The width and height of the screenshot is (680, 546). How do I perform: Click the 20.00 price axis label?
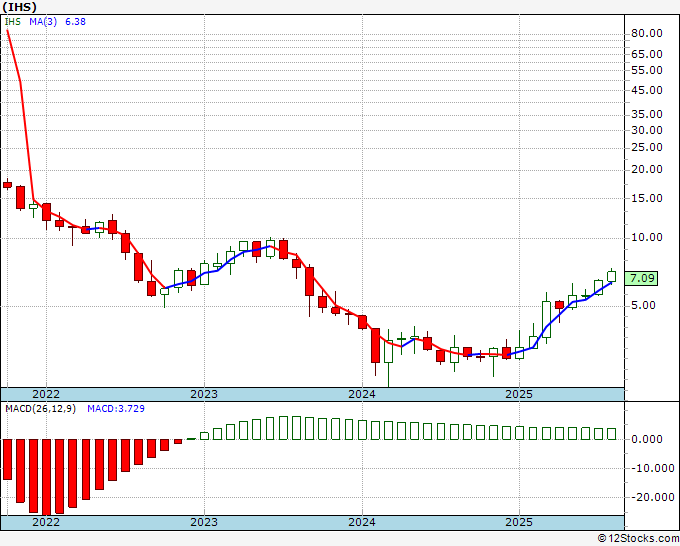pos(647,169)
